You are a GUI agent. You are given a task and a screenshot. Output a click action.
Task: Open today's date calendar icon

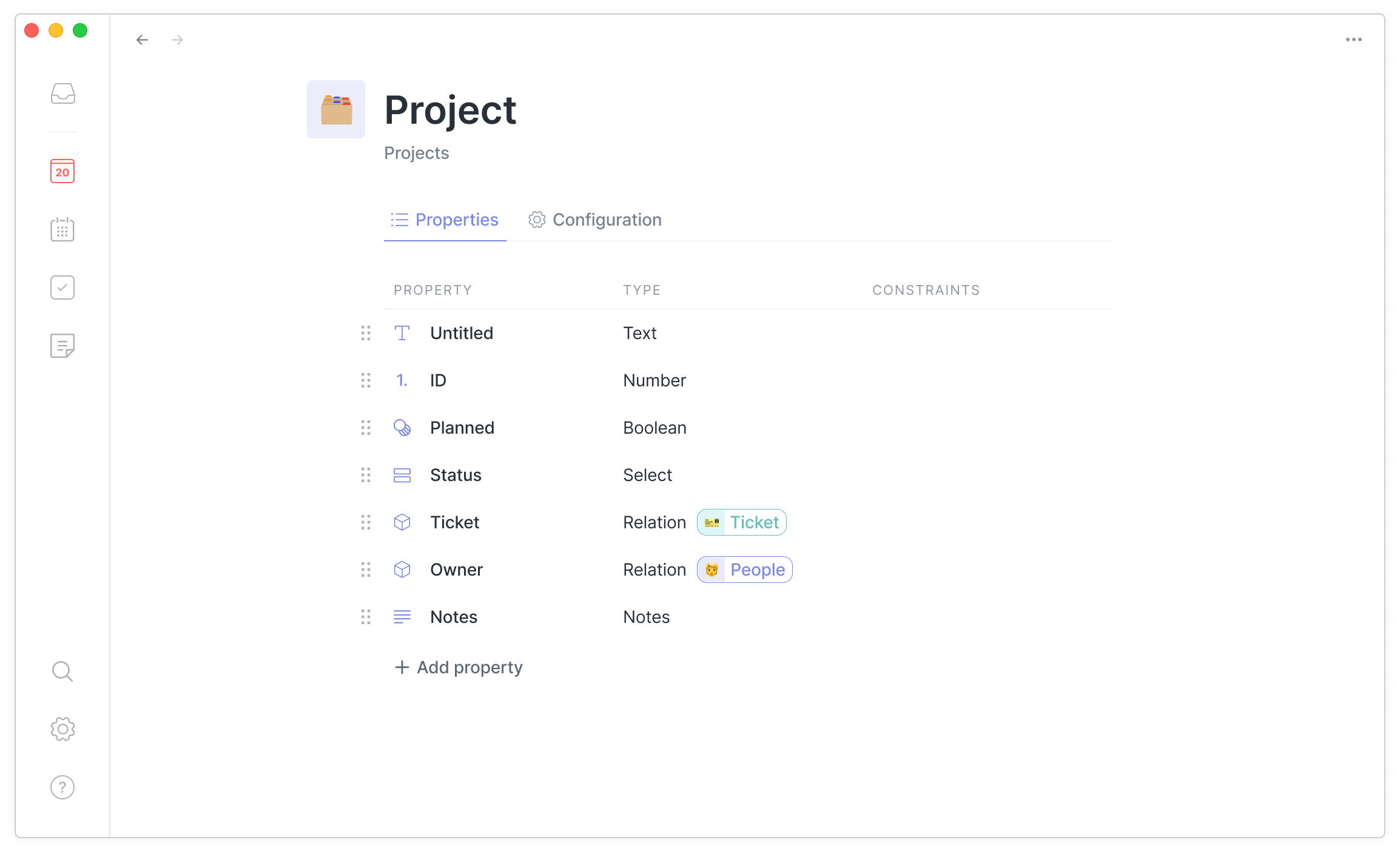click(62, 172)
